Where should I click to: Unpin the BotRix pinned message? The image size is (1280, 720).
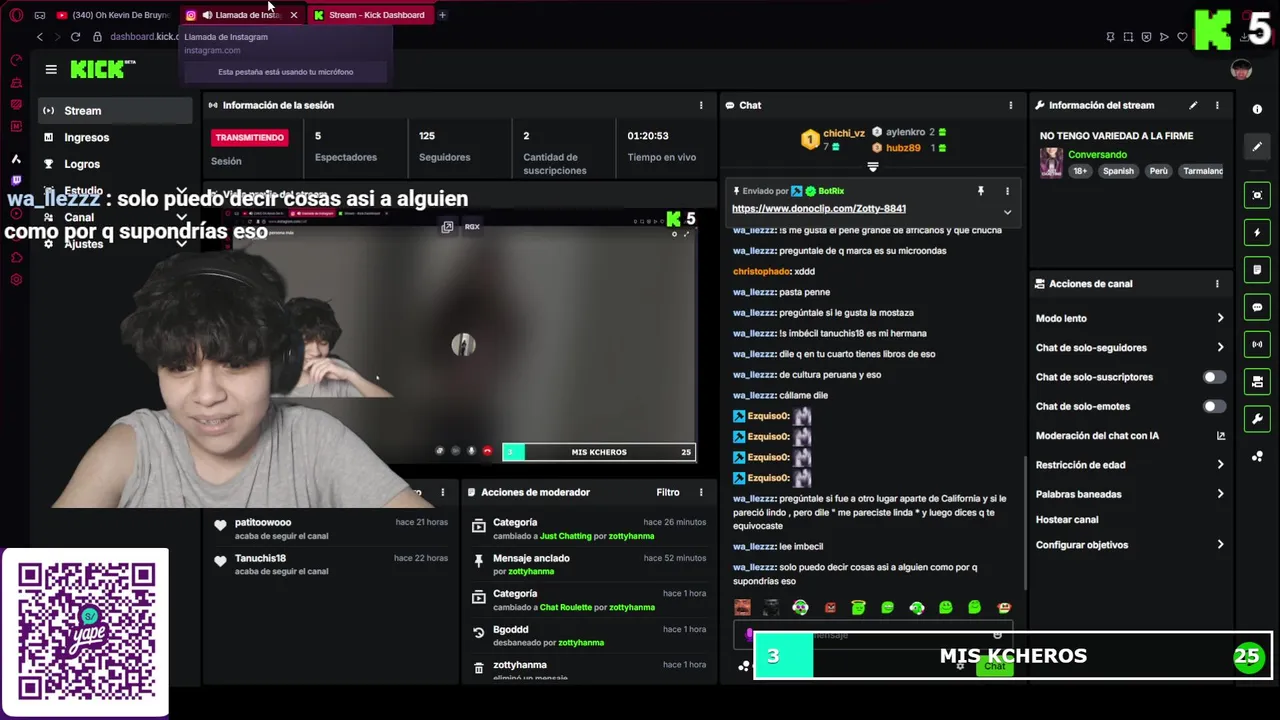(x=980, y=191)
